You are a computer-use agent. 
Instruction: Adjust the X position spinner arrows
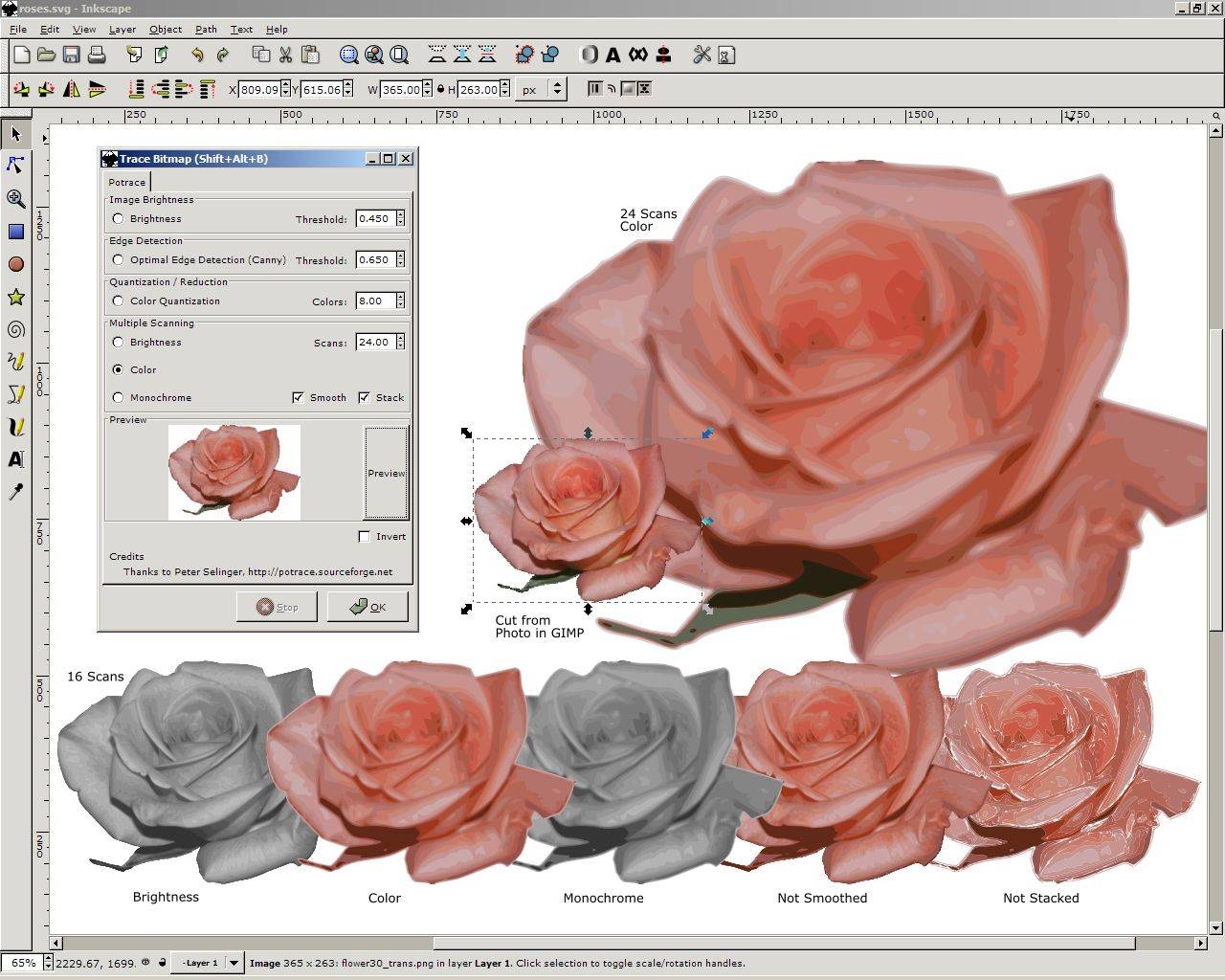284,89
